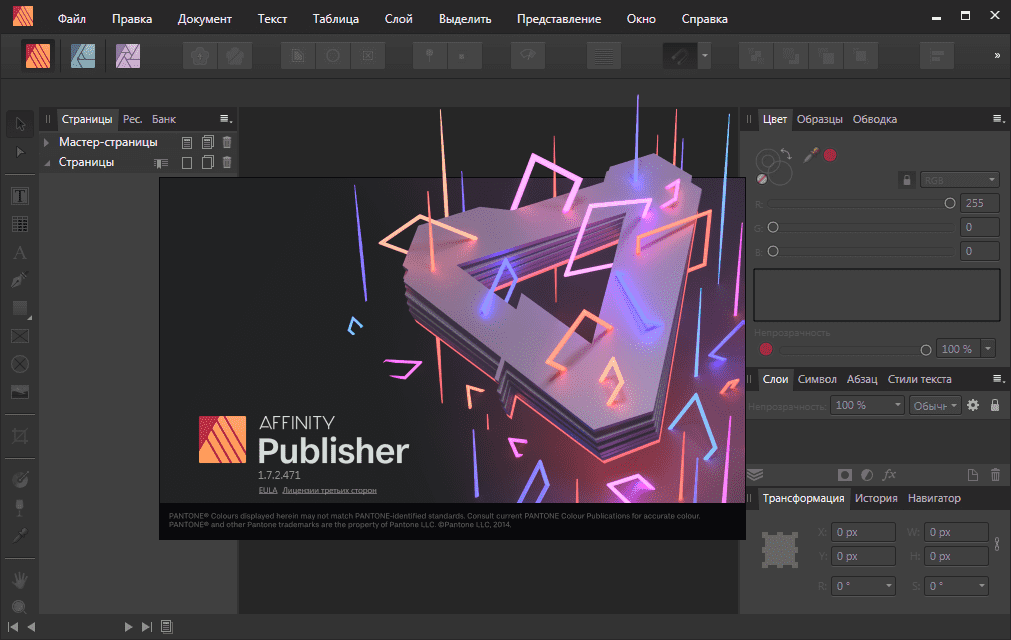The height and width of the screenshot is (640, 1011).
Task: Adjust the color opacity slider
Action: coord(855,350)
